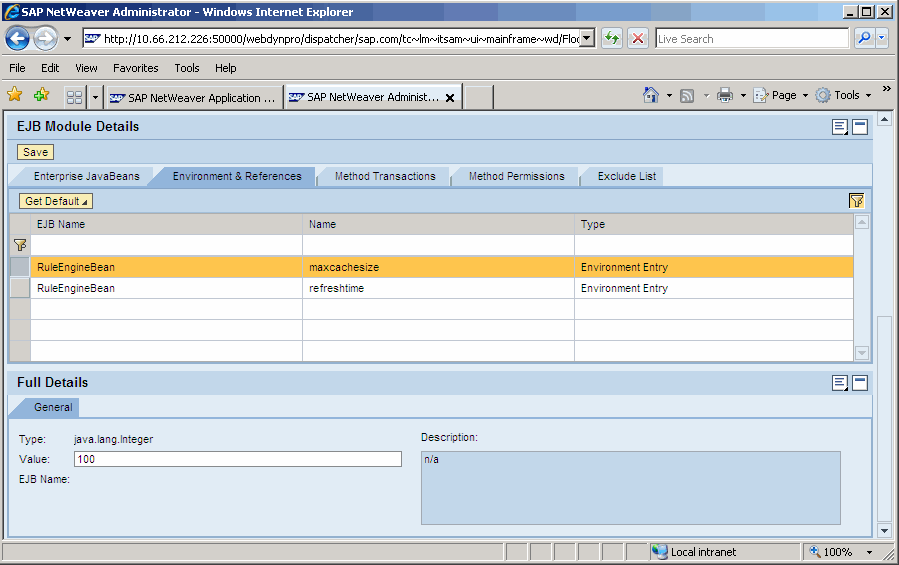The width and height of the screenshot is (899, 565).
Task: Open the Print options dropdown arrow
Action: pos(743,95)
